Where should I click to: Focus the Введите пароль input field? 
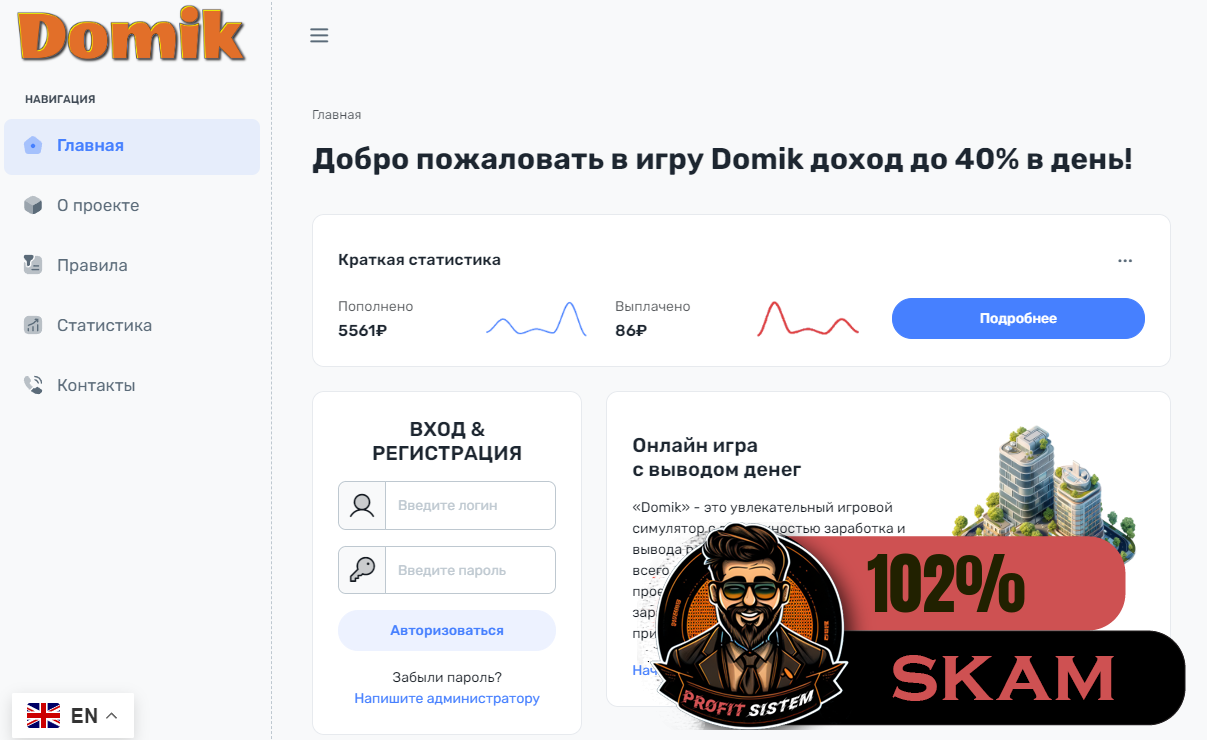pyautogui.click(x=470, y=570)
